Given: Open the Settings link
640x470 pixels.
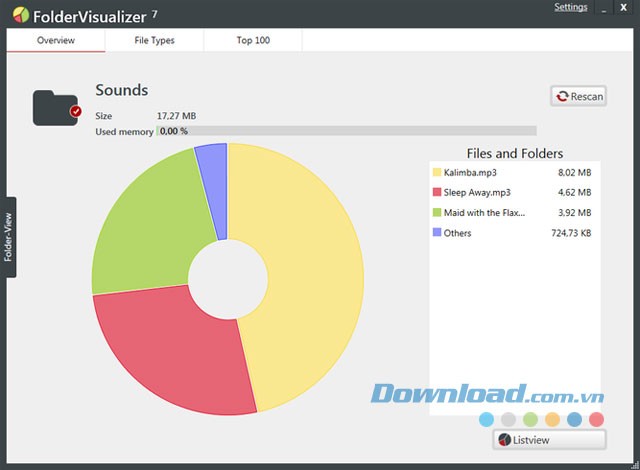Looking at the screenshot, I should (x=570, y=8).
